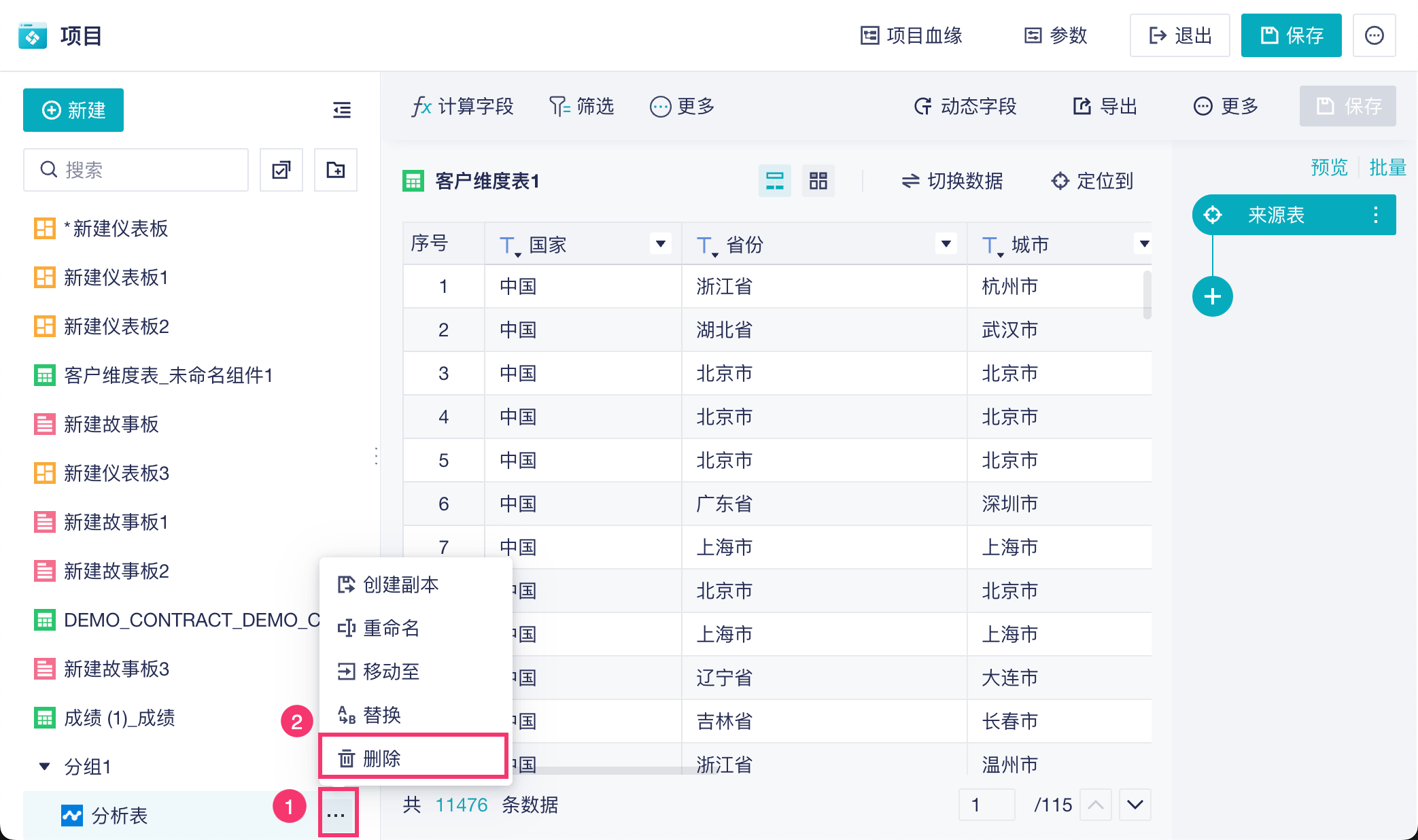
Task: Click the 搜索 input field
Action: (136, 170)
